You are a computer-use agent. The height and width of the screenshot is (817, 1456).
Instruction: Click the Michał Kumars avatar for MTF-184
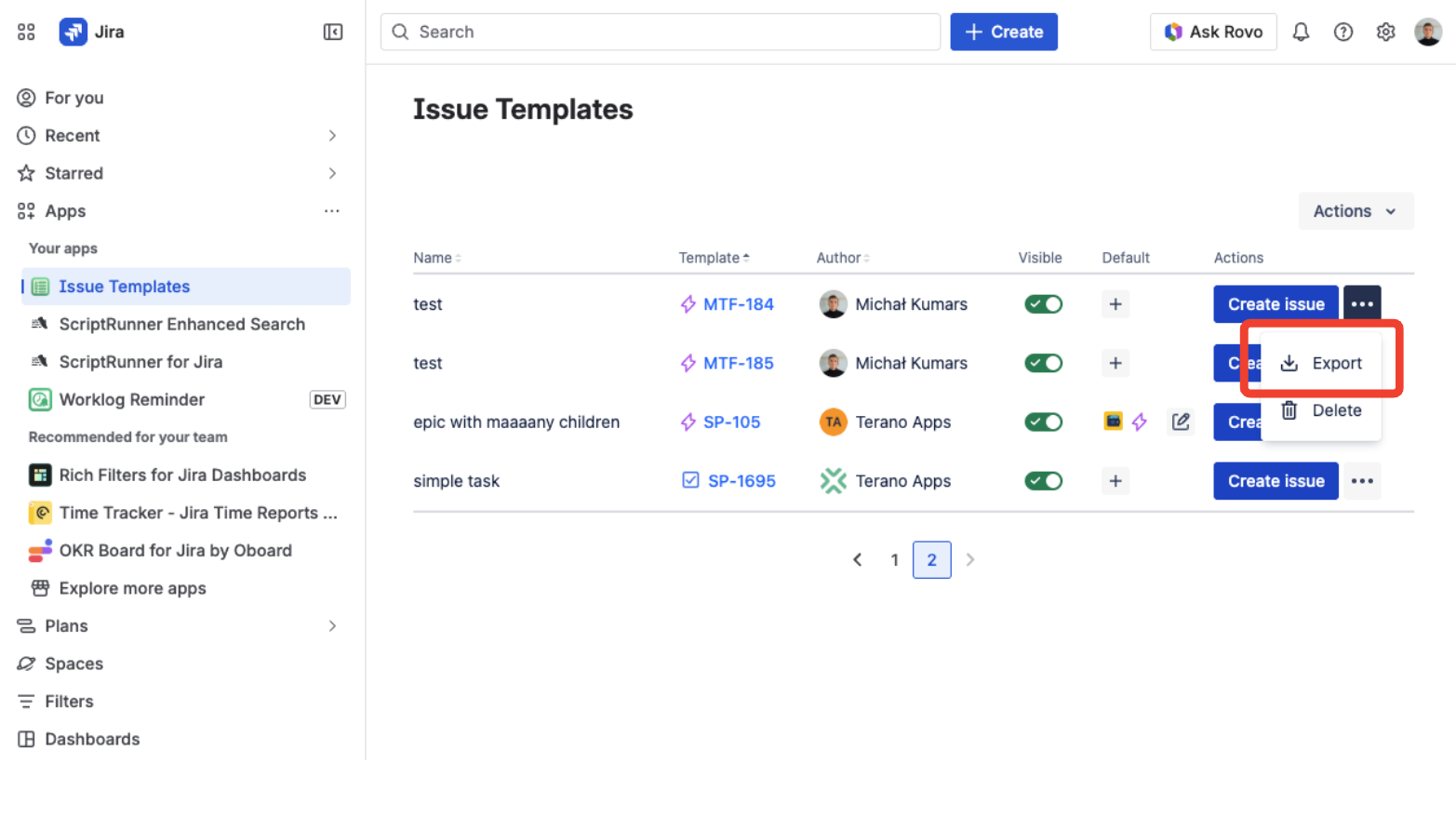coord(833,304)
